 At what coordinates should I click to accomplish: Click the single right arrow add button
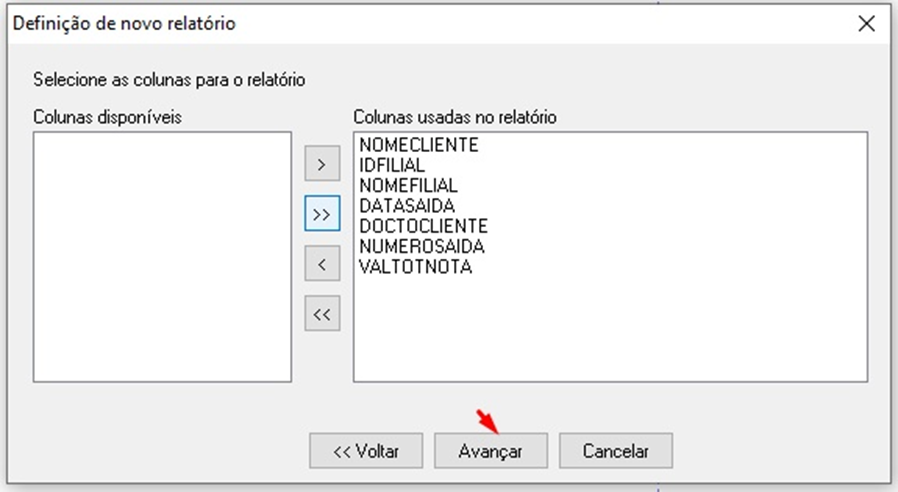point(322,163)
